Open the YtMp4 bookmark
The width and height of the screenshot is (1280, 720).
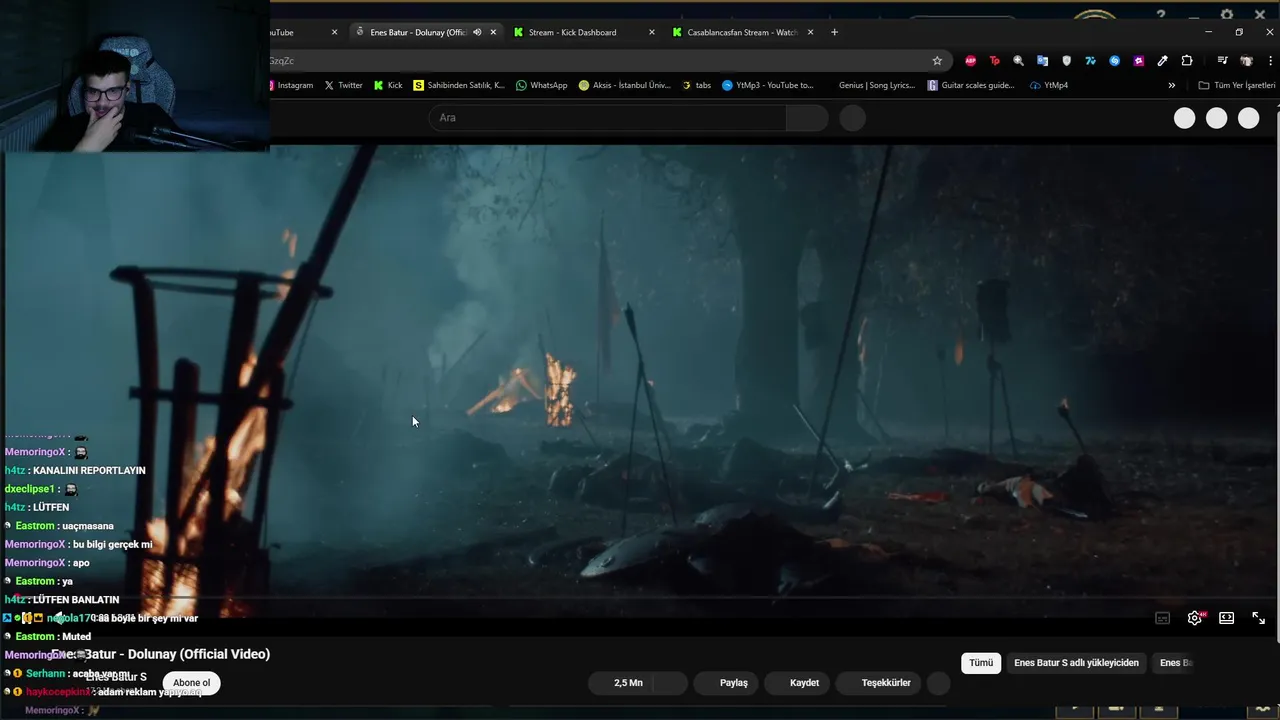pyautogui.click(x=1049, y=85)
